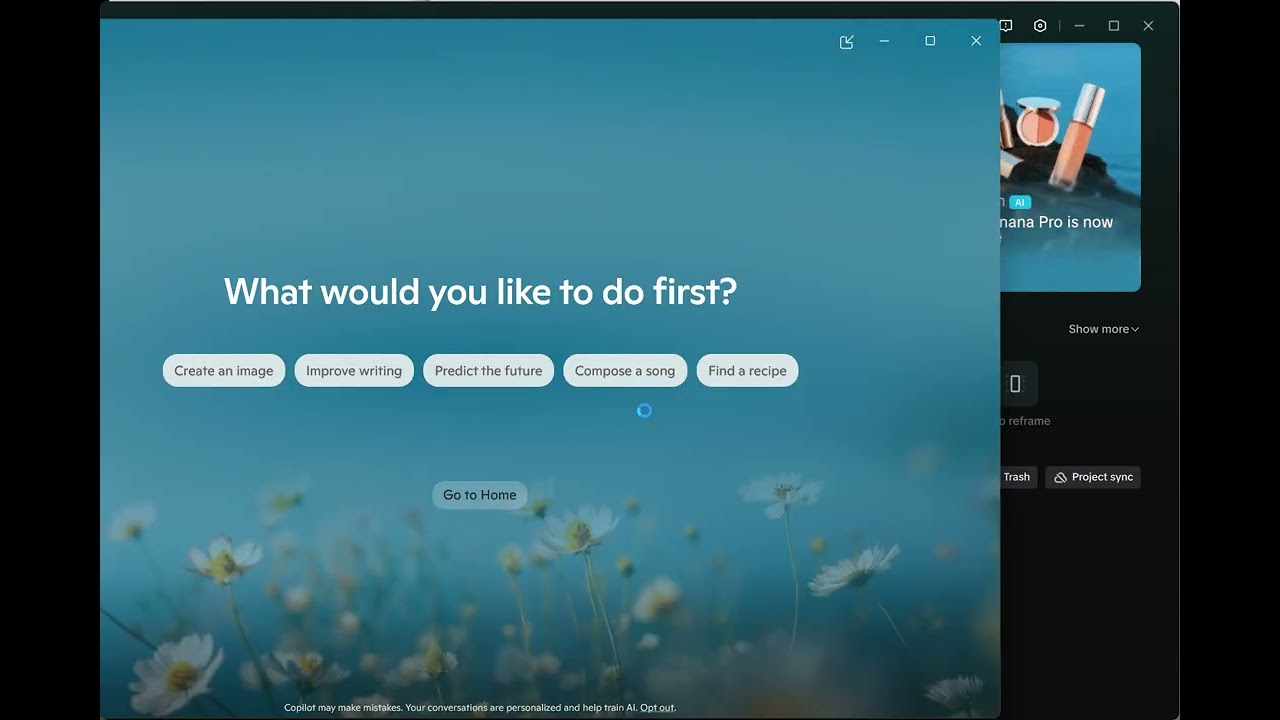Choose the Compose a song chip
This screenshot has height=720, width=1280.
click(x=625, y=371)
